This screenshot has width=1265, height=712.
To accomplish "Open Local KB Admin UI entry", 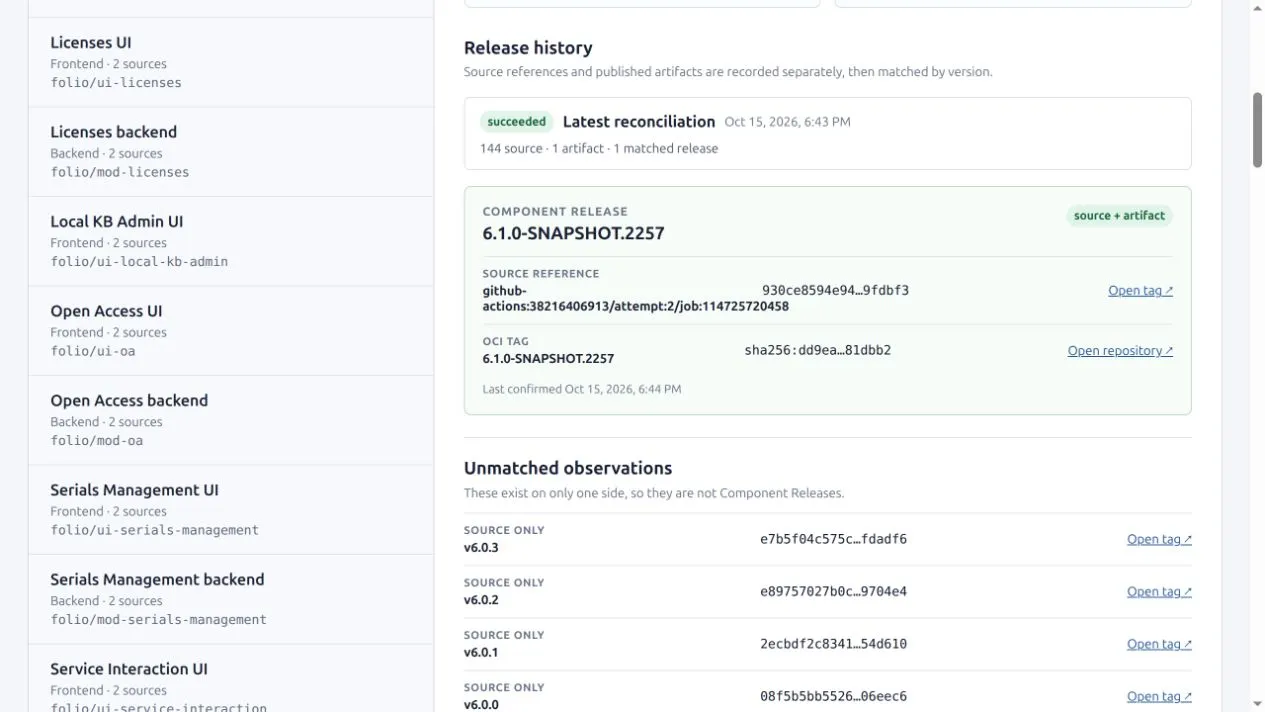I will click(x=231, y=241).
